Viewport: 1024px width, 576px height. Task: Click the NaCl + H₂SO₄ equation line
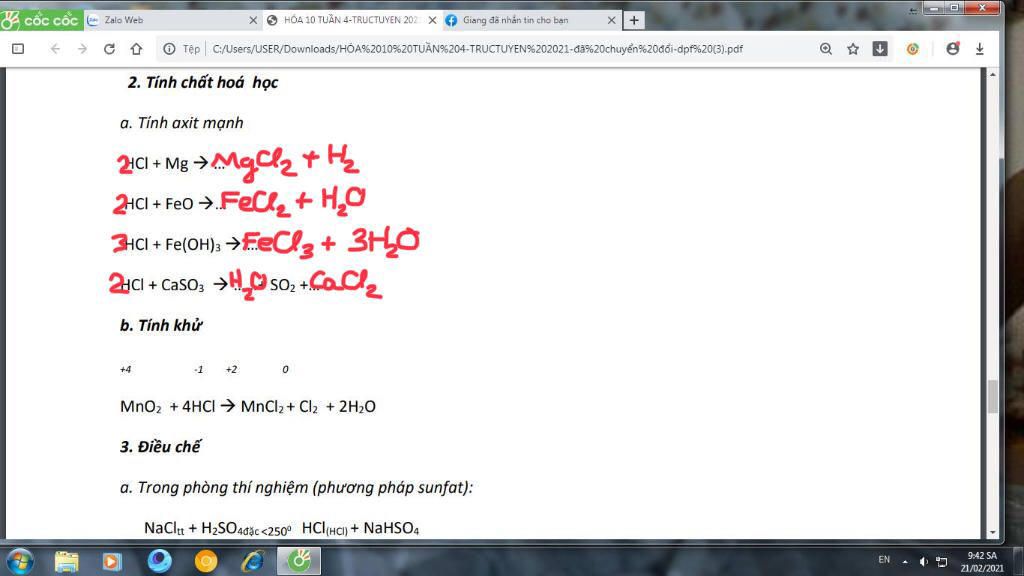(x=281, y=528)
